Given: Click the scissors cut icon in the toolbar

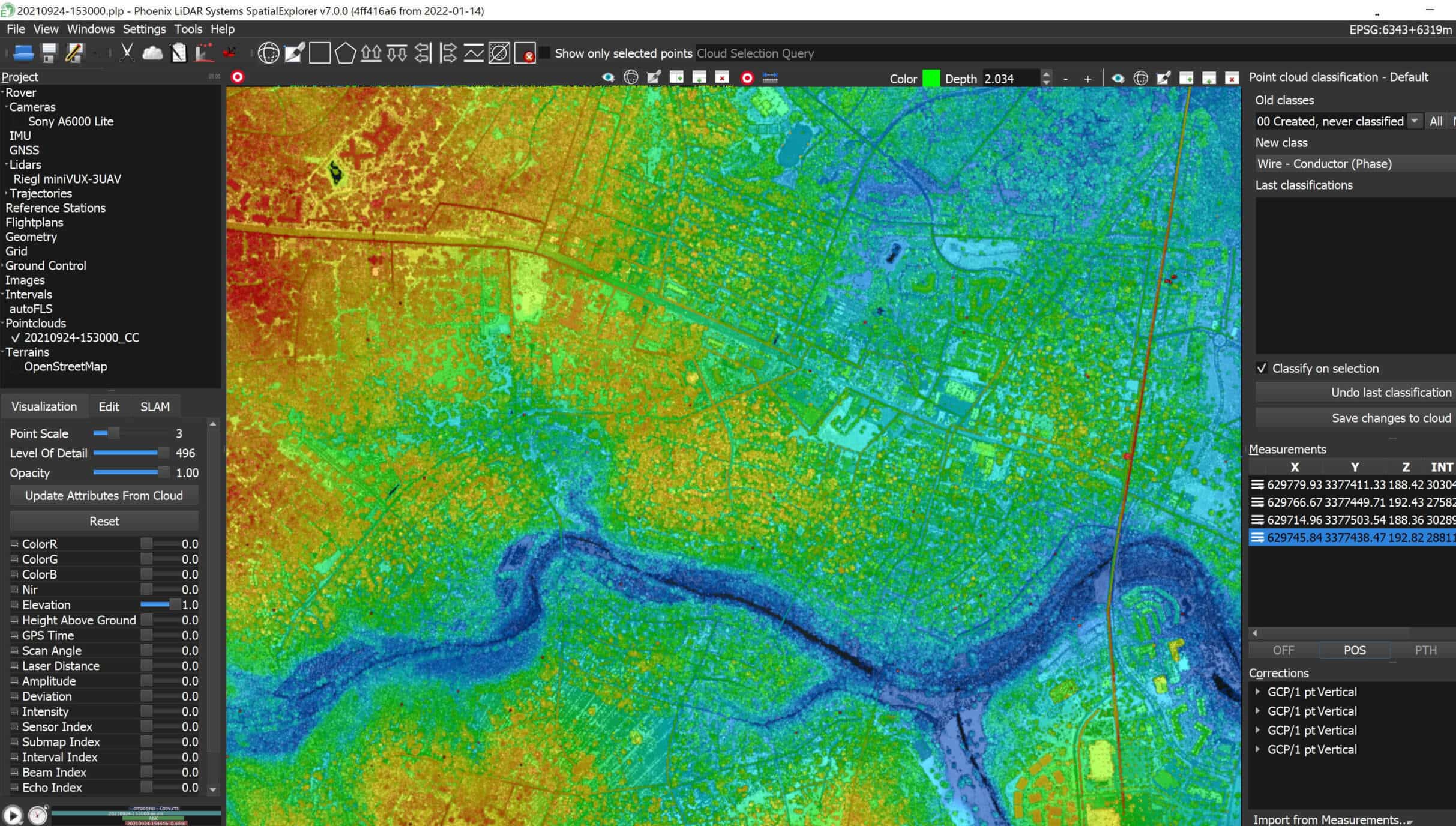Looking at the screenshot, I should (127, 52).
